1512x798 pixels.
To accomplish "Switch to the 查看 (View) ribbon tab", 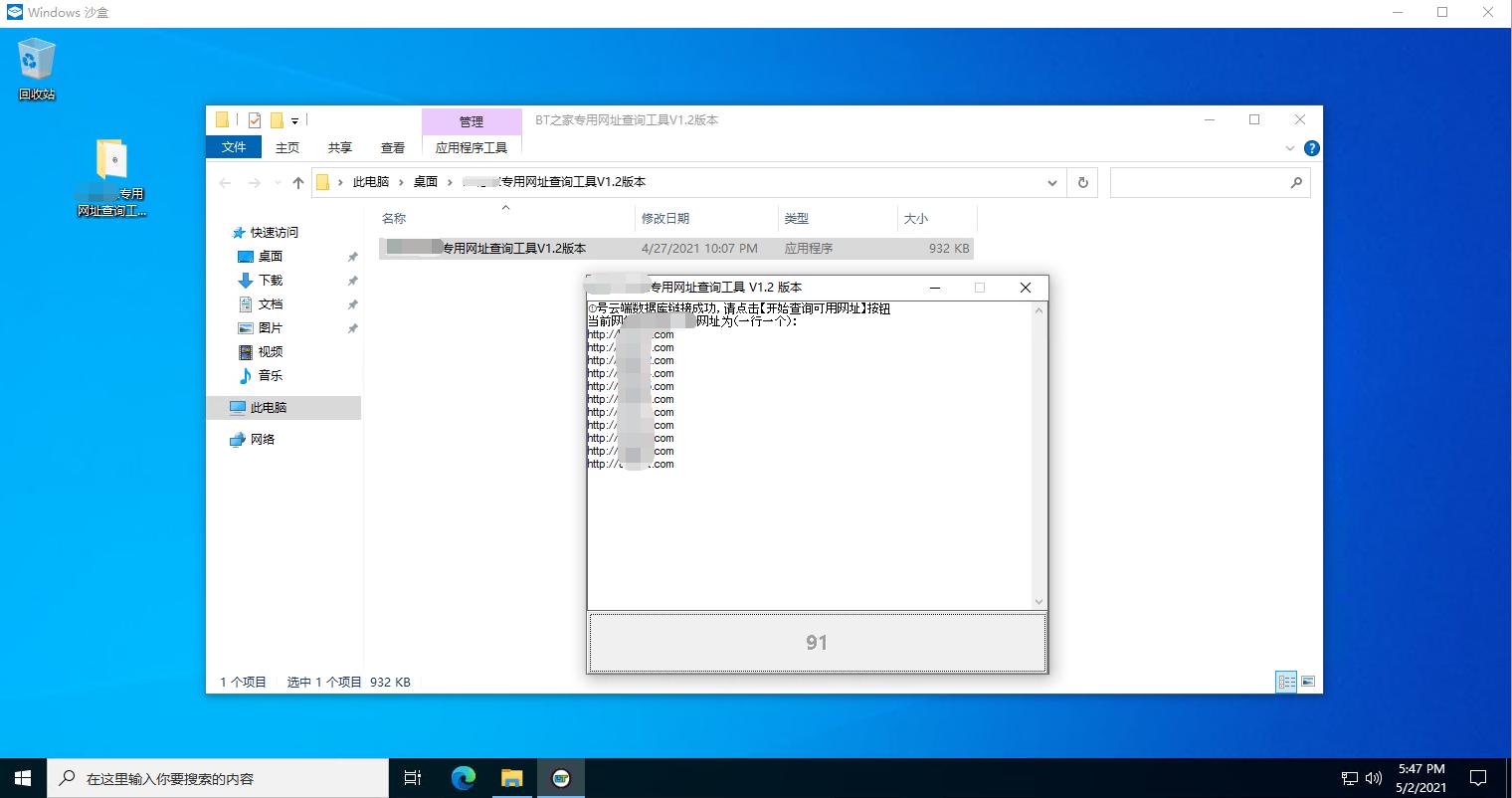I will pos(392,146).
